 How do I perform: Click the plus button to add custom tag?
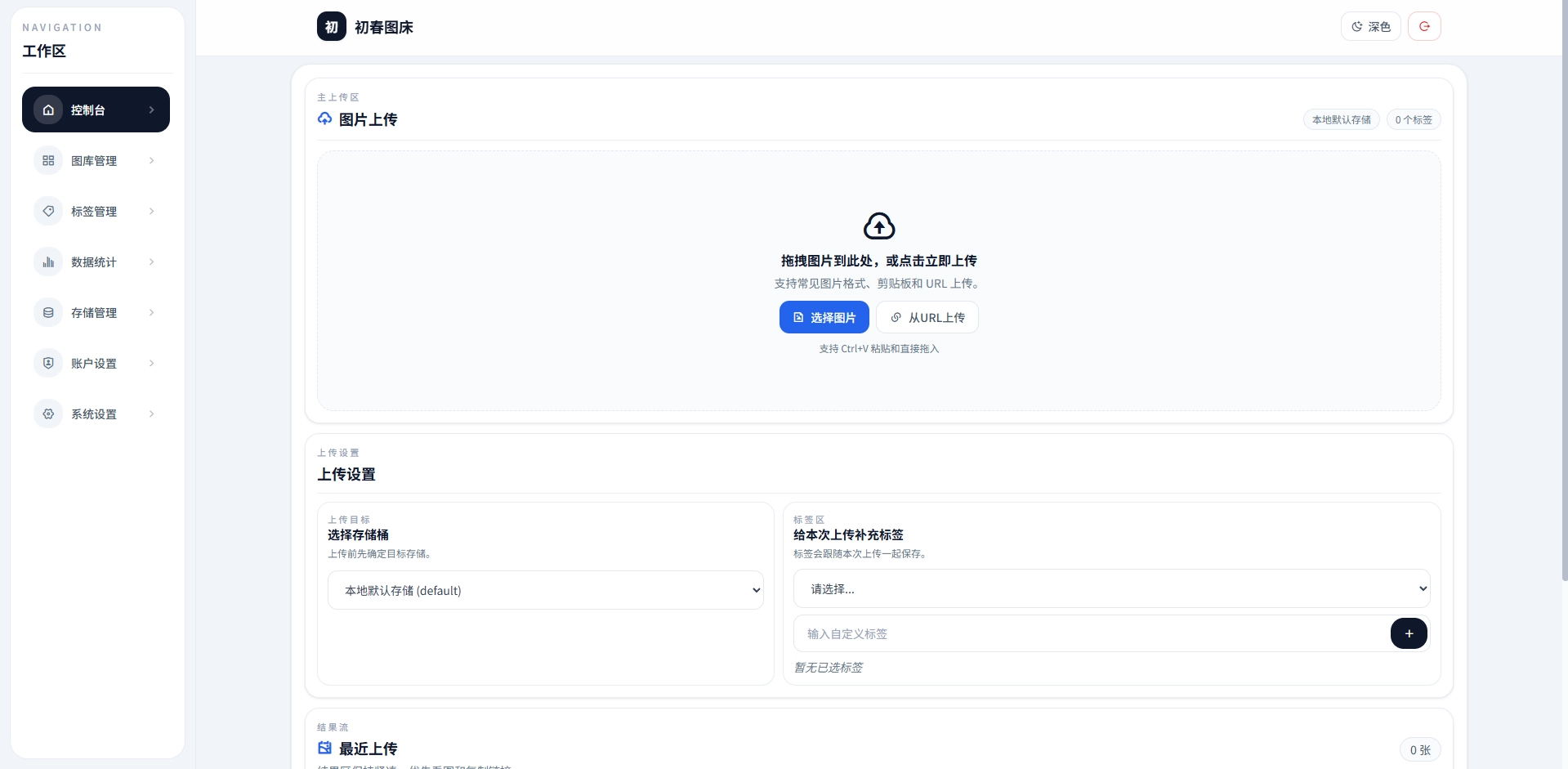pyautogui.click(x=1409, y=633)
